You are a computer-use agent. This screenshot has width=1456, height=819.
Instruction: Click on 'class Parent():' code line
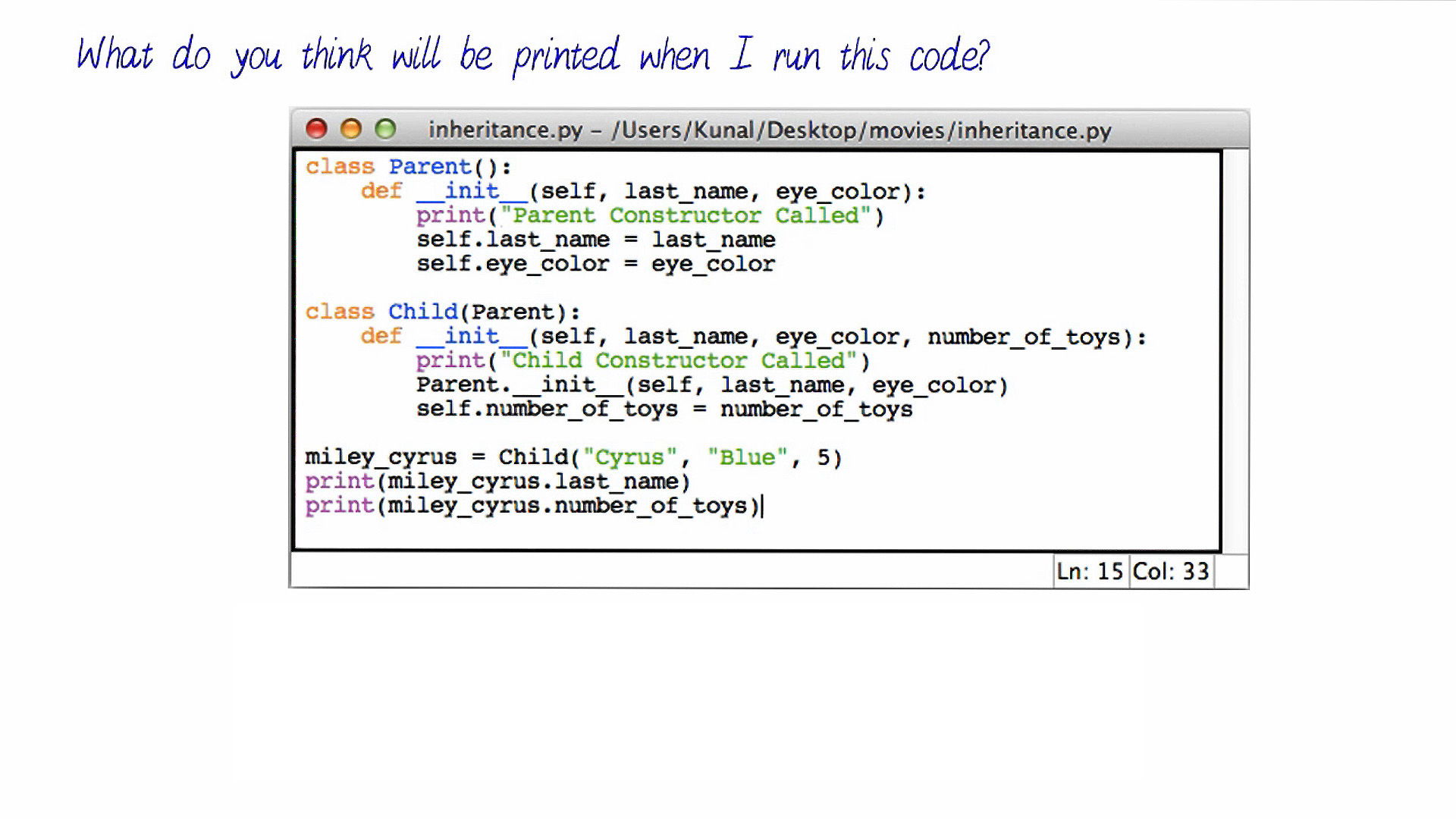pos(408,167)
